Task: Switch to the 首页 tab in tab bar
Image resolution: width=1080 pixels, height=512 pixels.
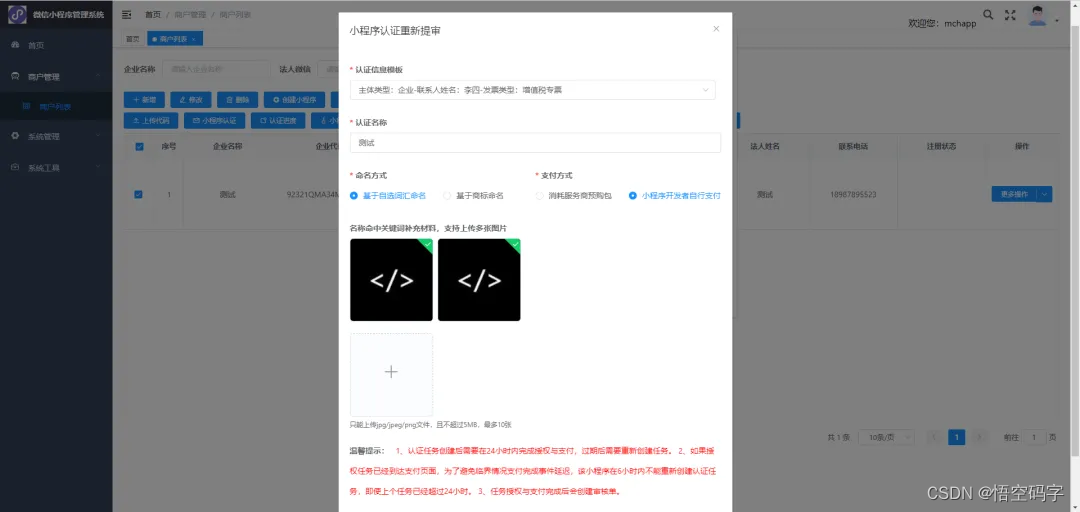Action: coord(132,39)
